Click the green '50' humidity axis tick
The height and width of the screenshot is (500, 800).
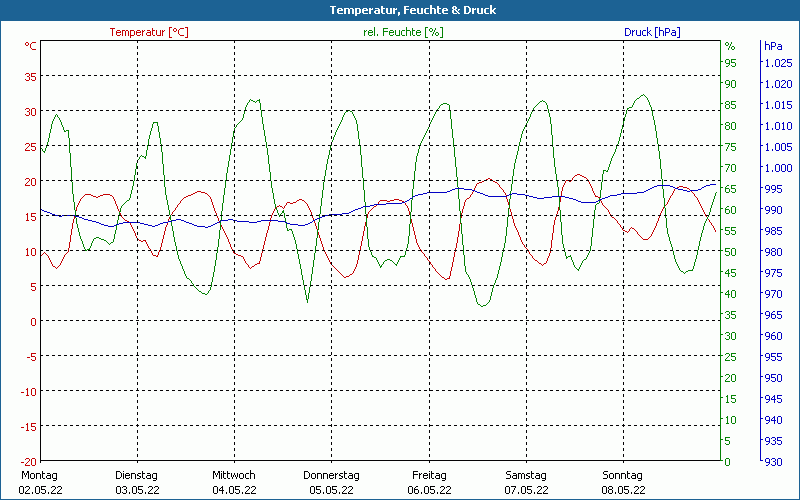pyautogui.click(x=731, y=252)
